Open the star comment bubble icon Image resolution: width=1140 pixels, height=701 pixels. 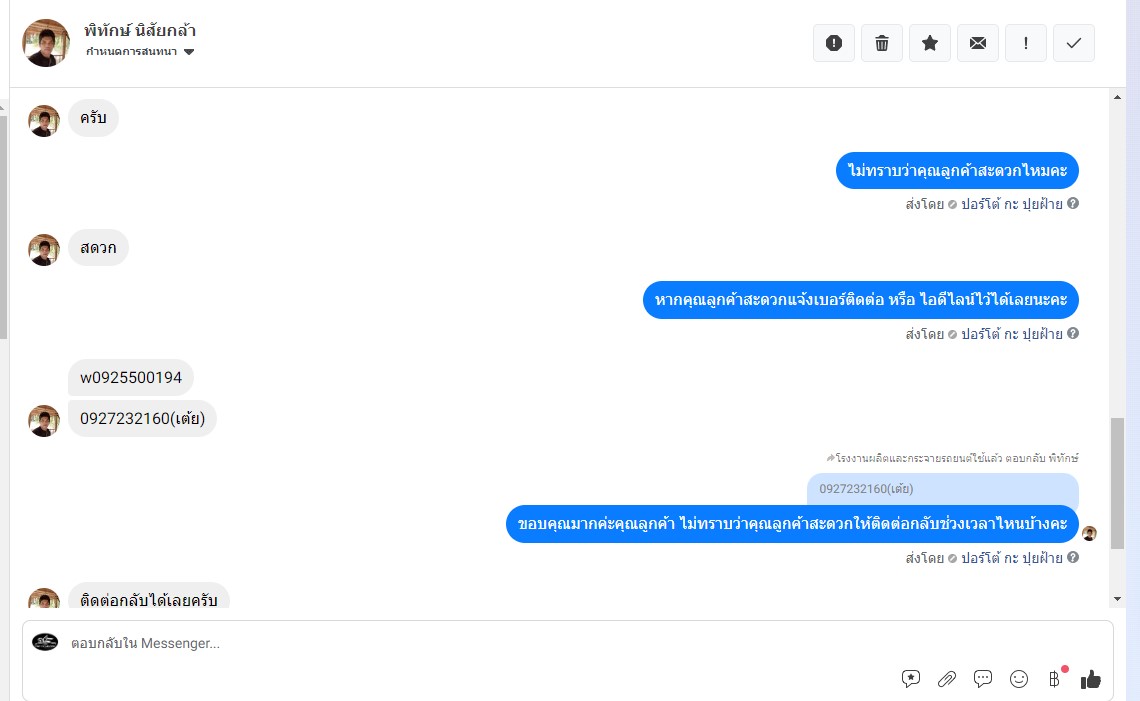[x=910, y=679]
